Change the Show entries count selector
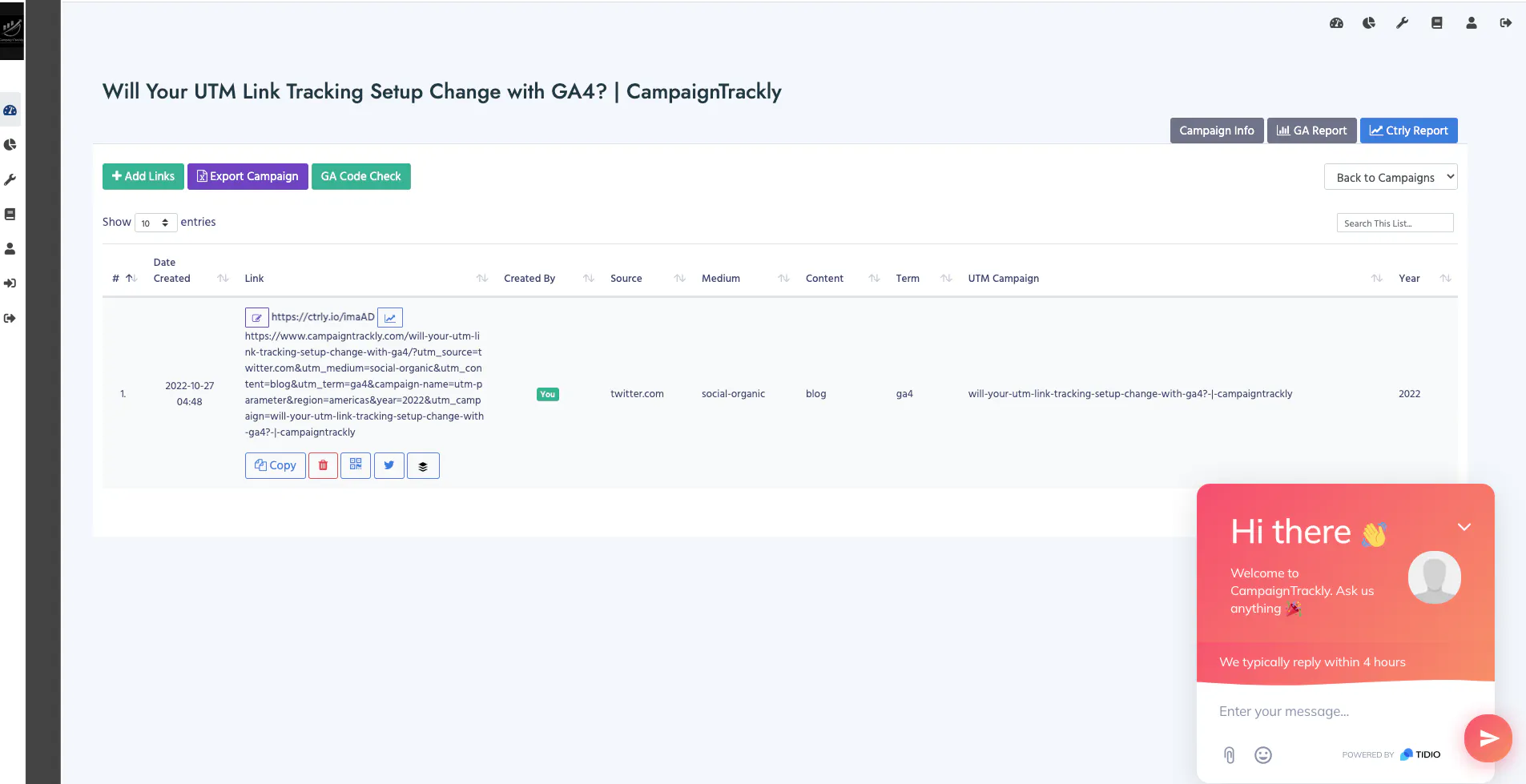Image resolution: width=1526 pixels, height=784 pixels. pyautogui.click(x=155, y=223)
